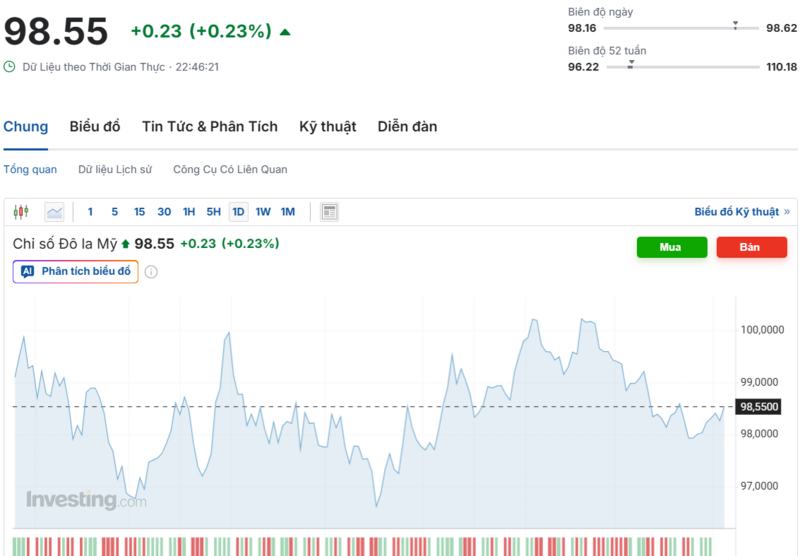Click the clock icon next to real-time data
The height and width of the screenshot is (556, 800).
pos(10,67)
